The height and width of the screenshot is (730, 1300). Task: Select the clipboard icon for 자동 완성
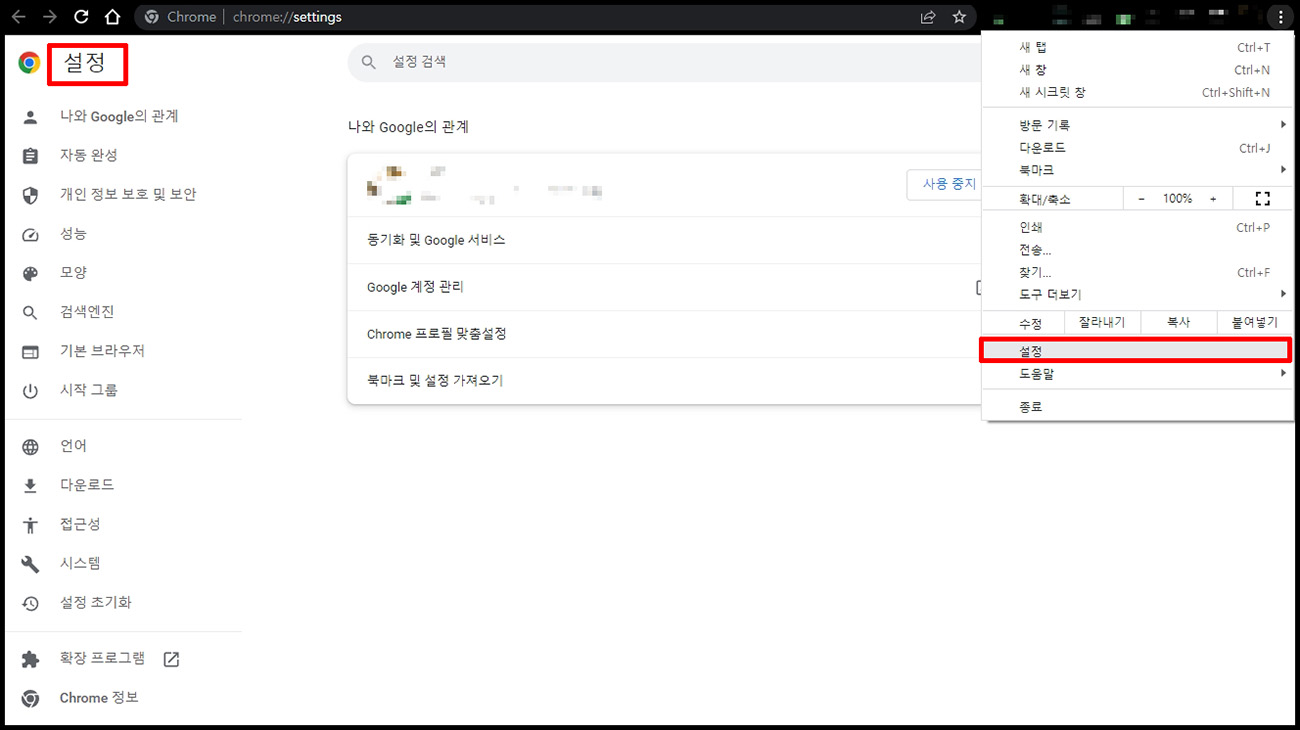pyautogui.click(x=30, y=156)
